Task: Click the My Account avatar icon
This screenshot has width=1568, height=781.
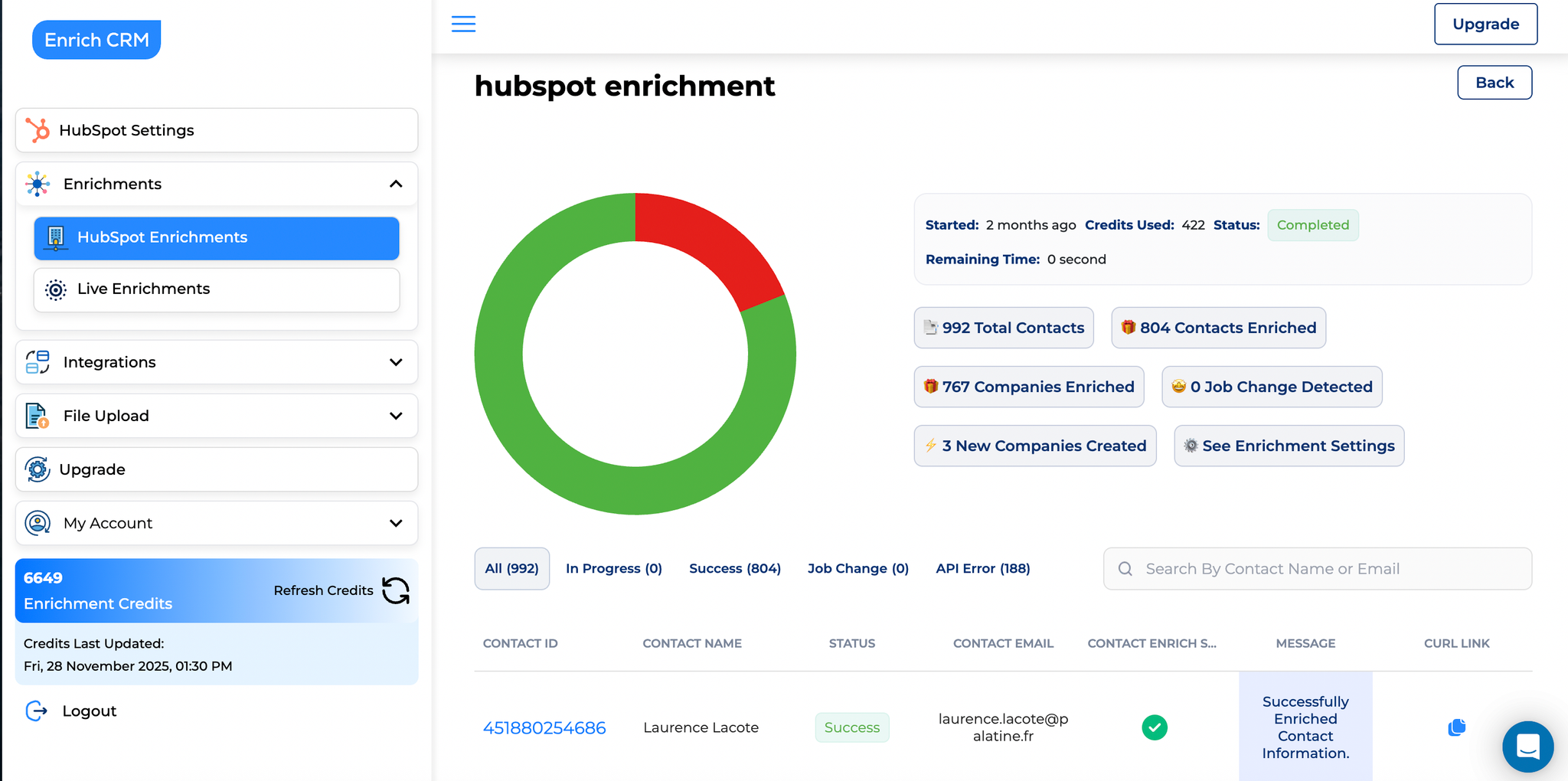Action: click(36, 523)
